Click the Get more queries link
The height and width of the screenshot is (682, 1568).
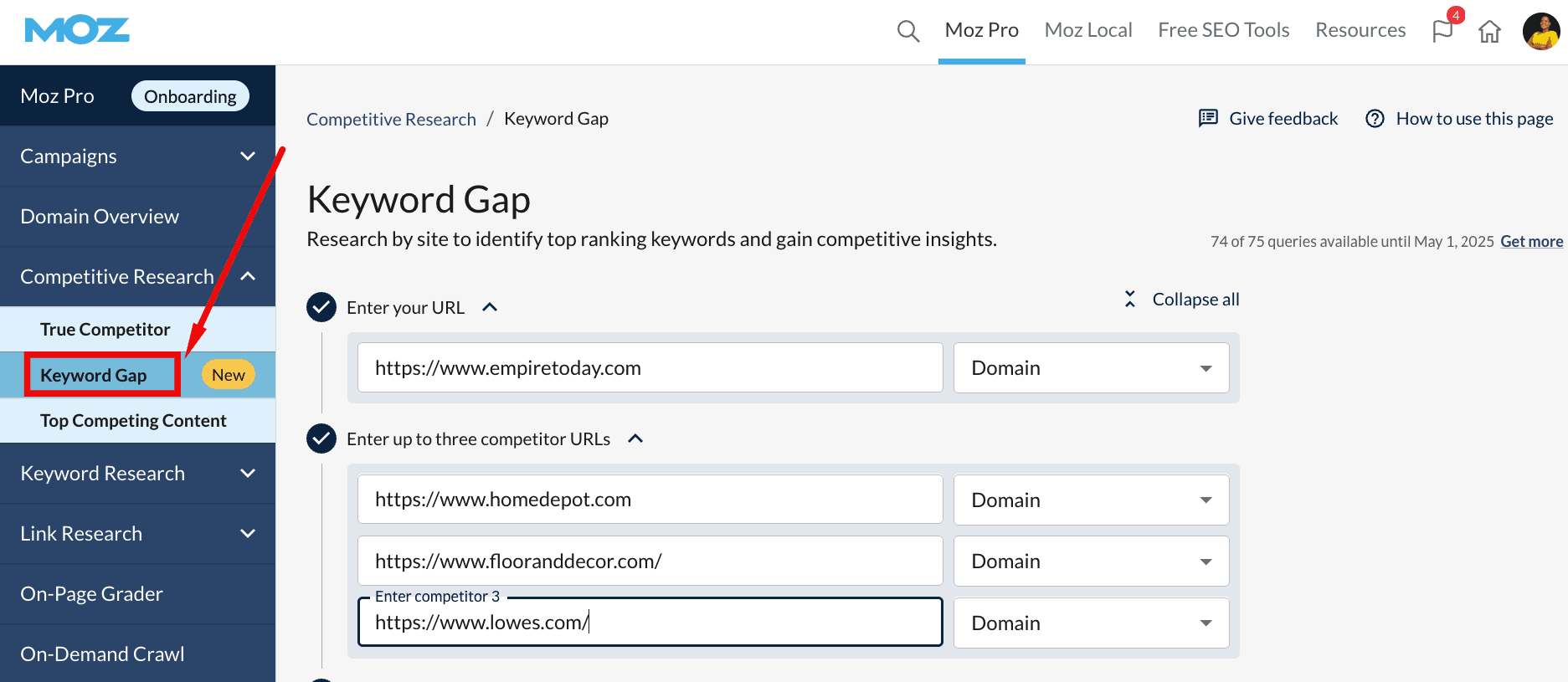(x=1531, y=241)
